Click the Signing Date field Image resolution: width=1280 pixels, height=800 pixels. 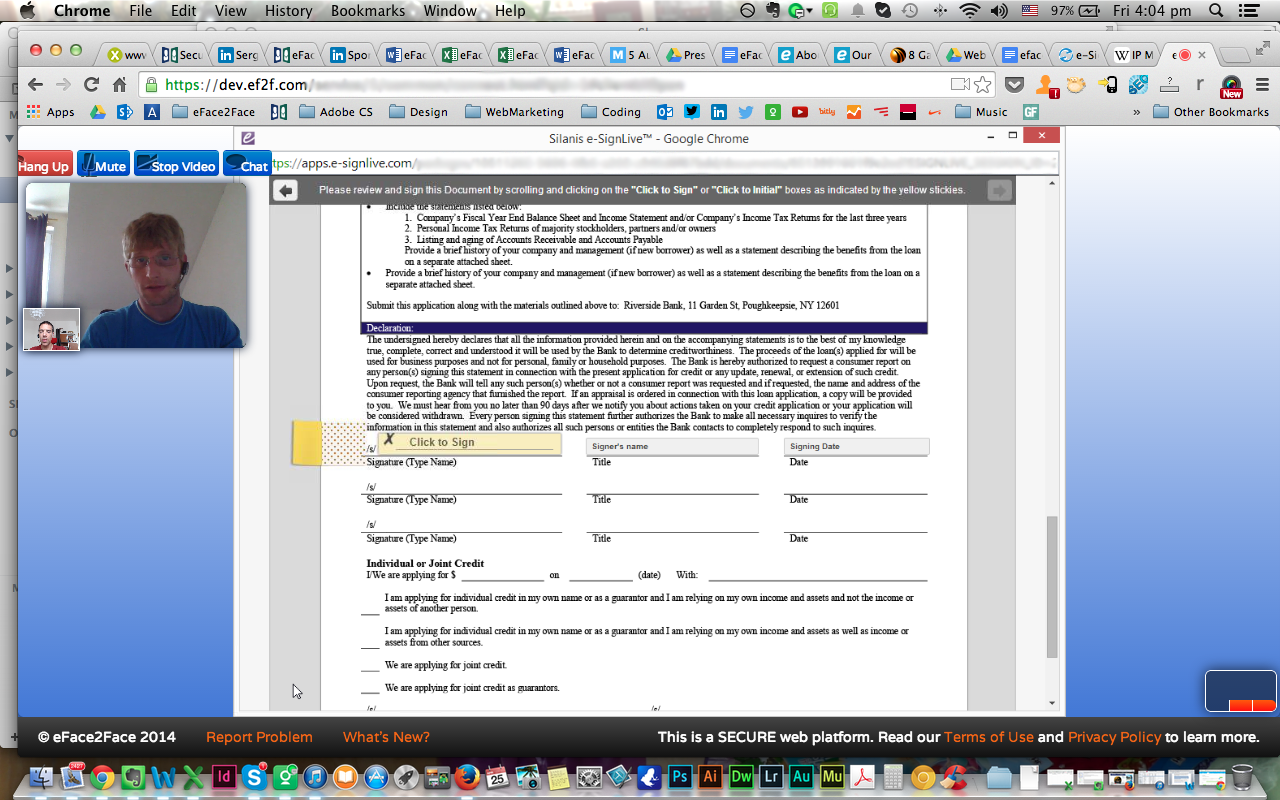[856, 446]
